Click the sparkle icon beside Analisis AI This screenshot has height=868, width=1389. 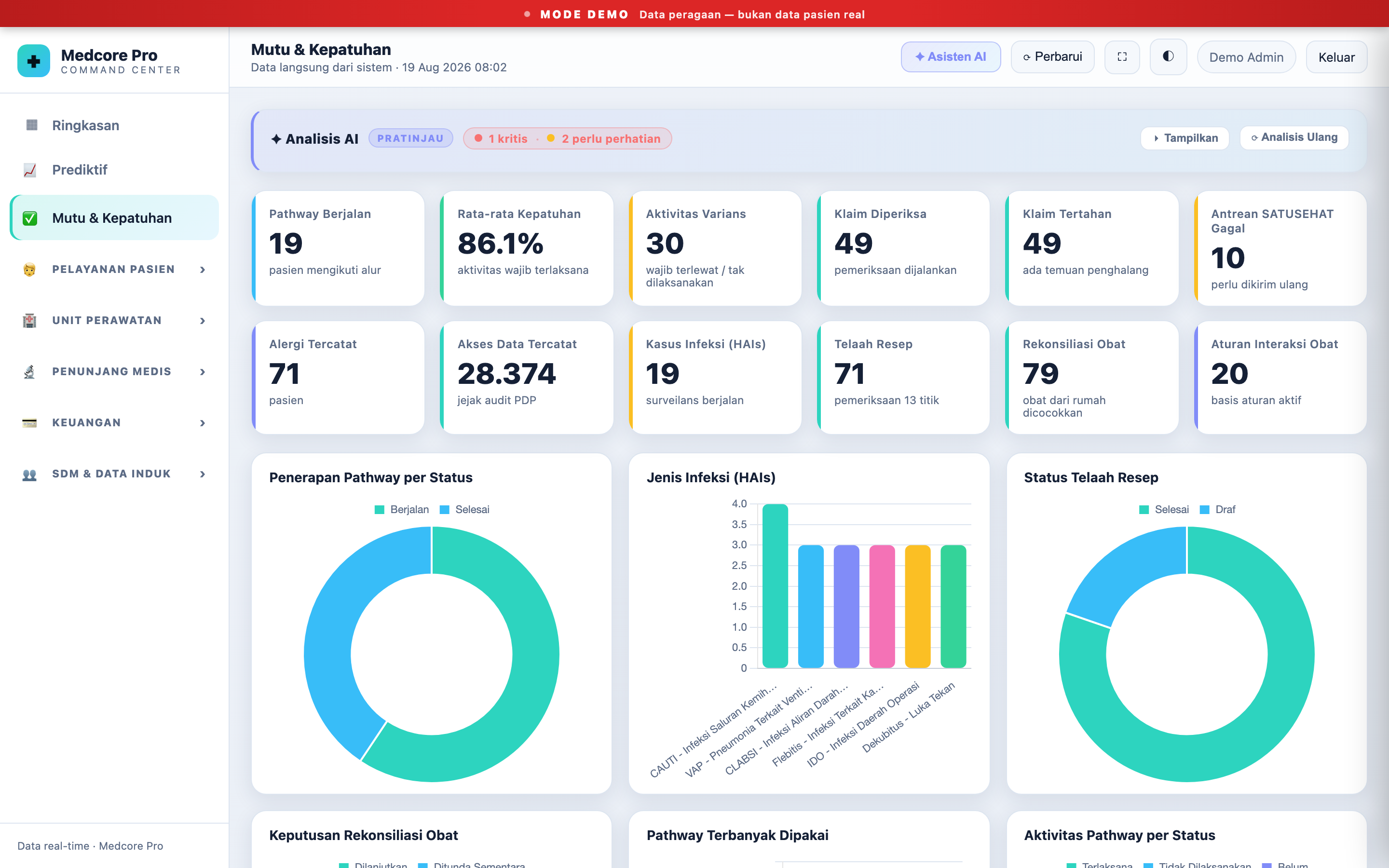[x=276, y=139]
